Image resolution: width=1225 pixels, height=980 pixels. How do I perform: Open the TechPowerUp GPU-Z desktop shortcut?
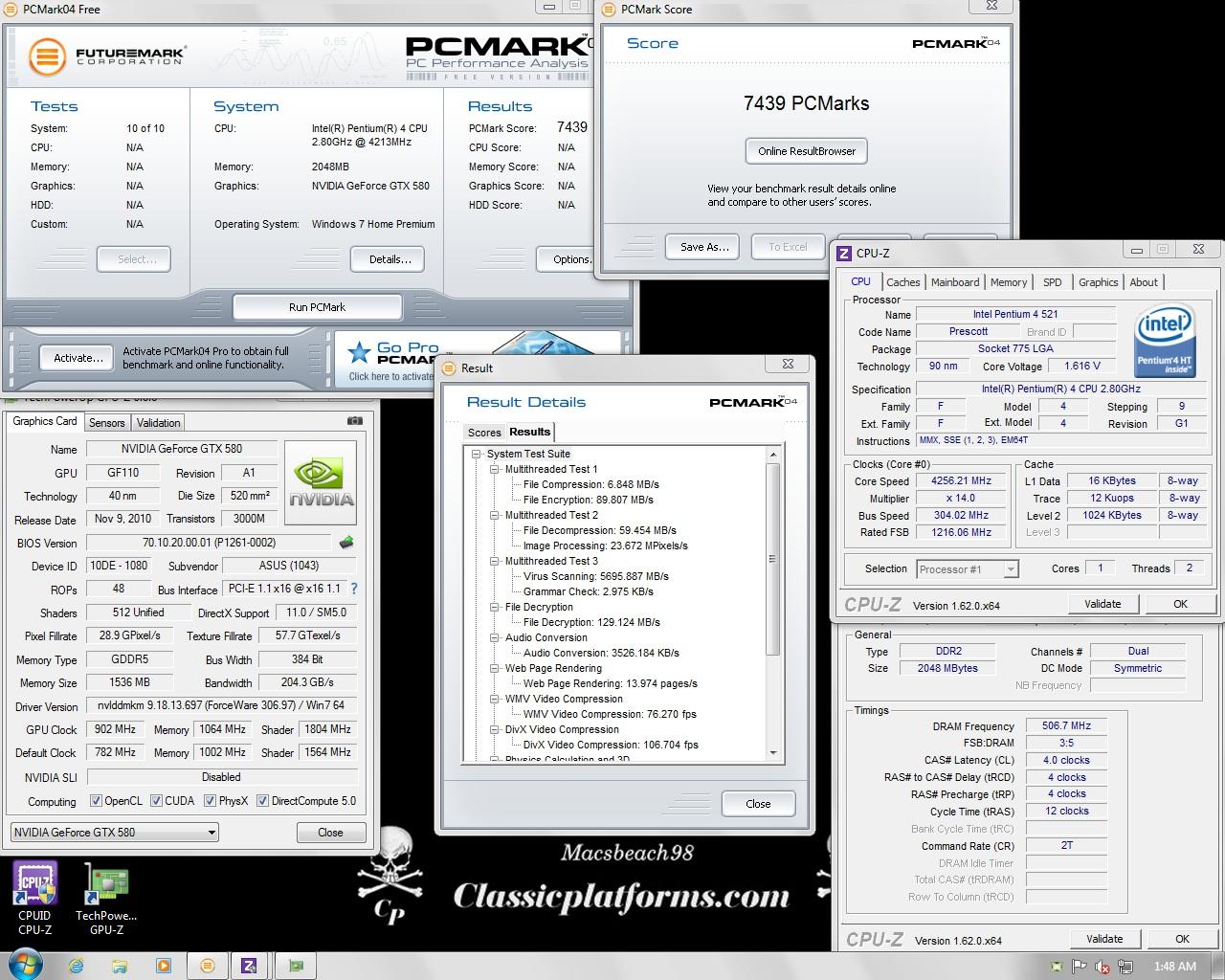(106, 898)
